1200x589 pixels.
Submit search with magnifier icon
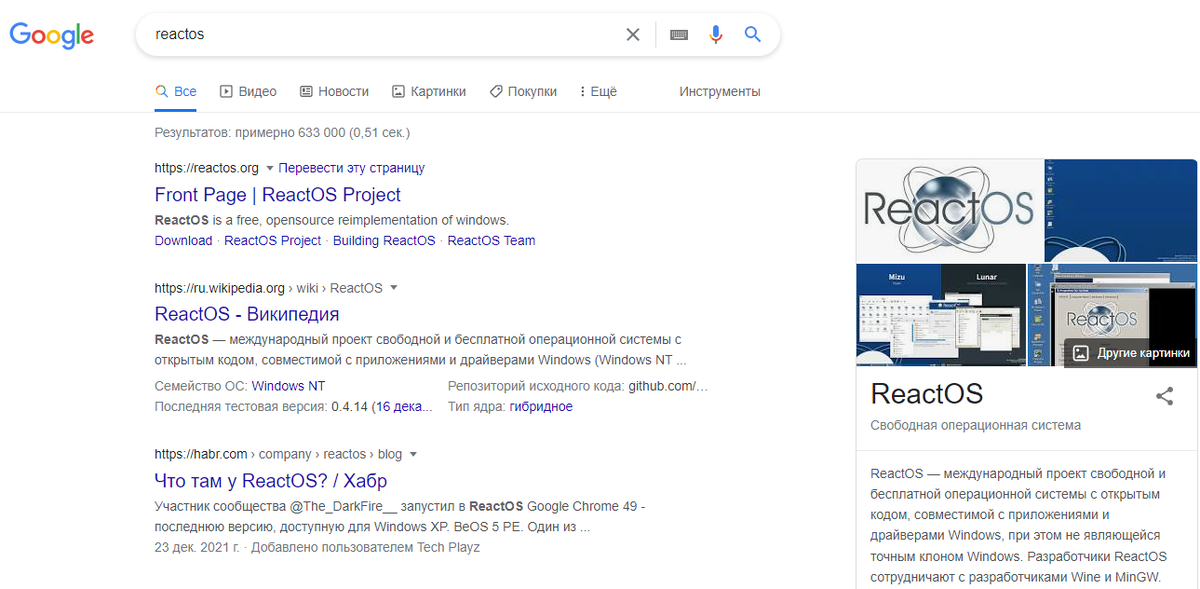tap(753, 35)
